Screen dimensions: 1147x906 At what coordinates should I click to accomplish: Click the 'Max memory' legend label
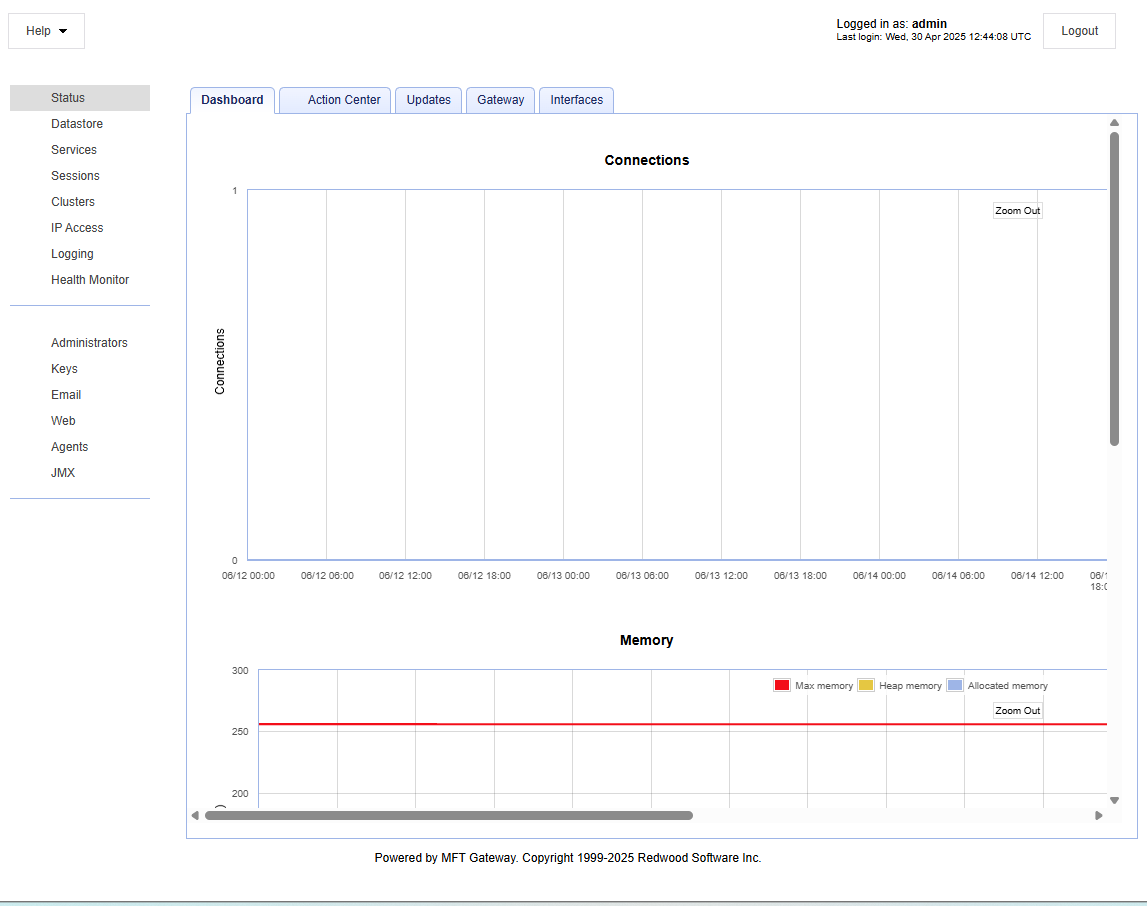click(x=824, y=686)
